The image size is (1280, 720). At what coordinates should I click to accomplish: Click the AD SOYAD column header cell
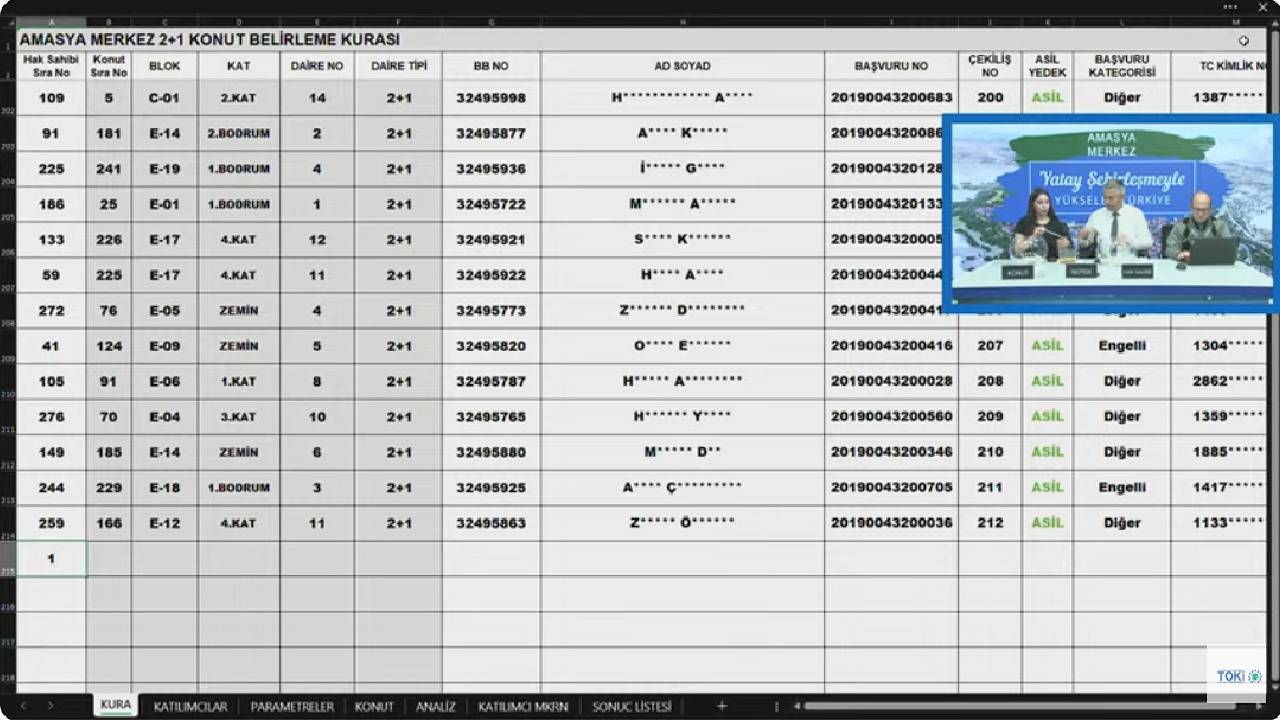click(x=682, y=66)
